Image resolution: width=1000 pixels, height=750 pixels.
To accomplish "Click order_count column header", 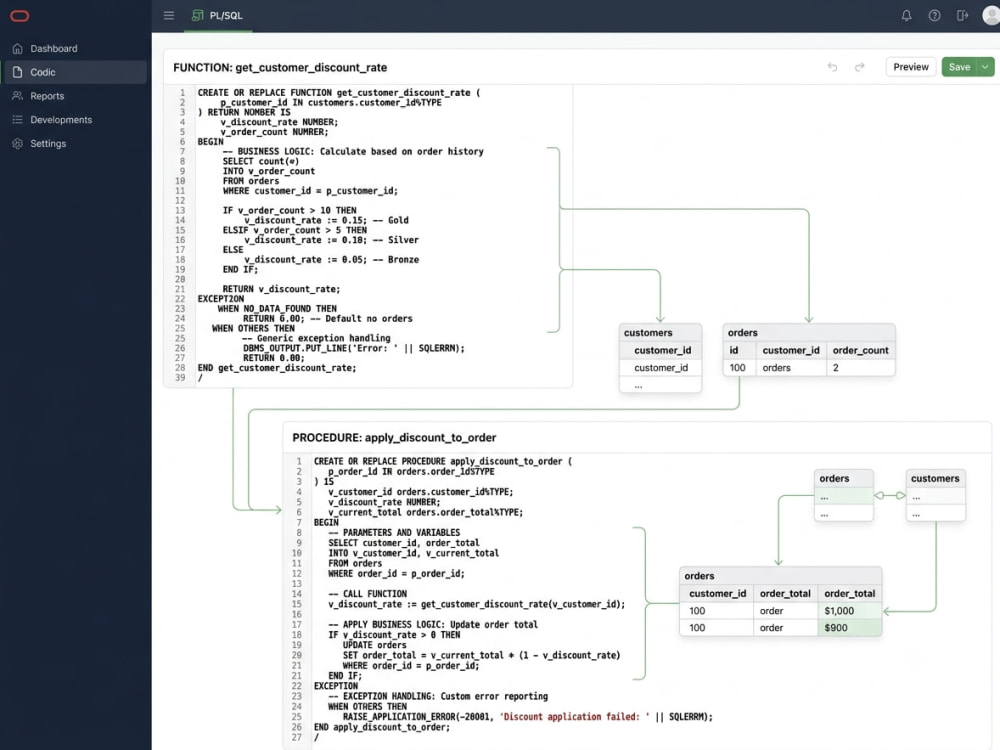I will pos(860,350).
